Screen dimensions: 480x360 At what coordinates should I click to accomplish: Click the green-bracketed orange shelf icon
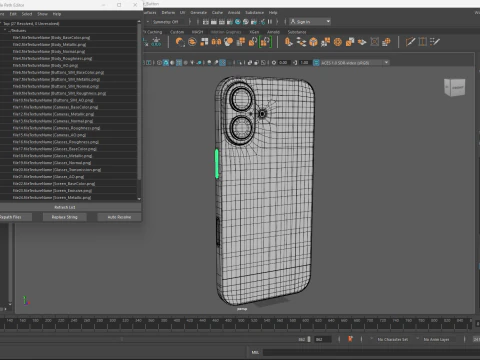(x=265, y=42)
